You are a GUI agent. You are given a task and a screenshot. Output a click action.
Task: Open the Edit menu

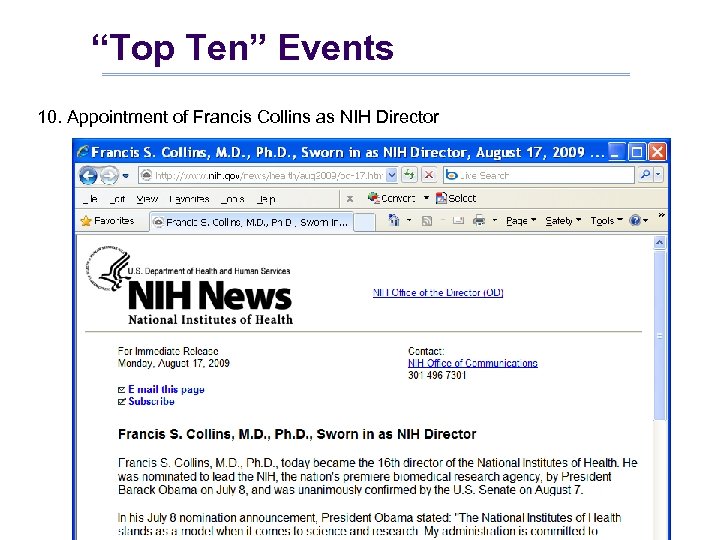118,199
